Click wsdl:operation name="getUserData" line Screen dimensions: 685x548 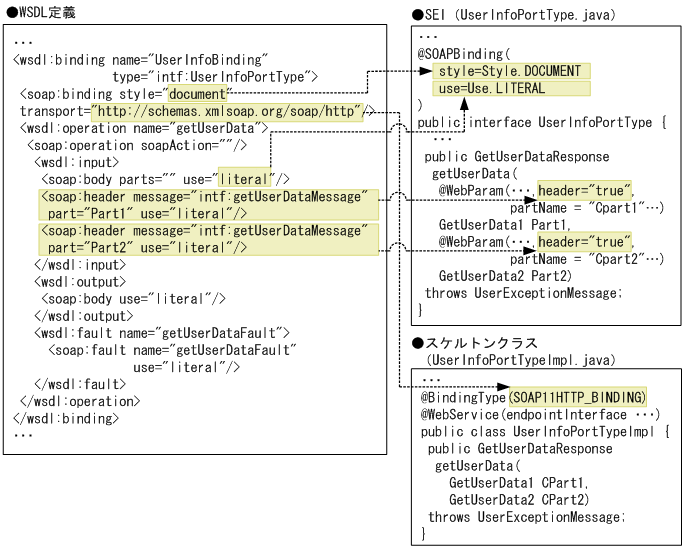[143, 128]
